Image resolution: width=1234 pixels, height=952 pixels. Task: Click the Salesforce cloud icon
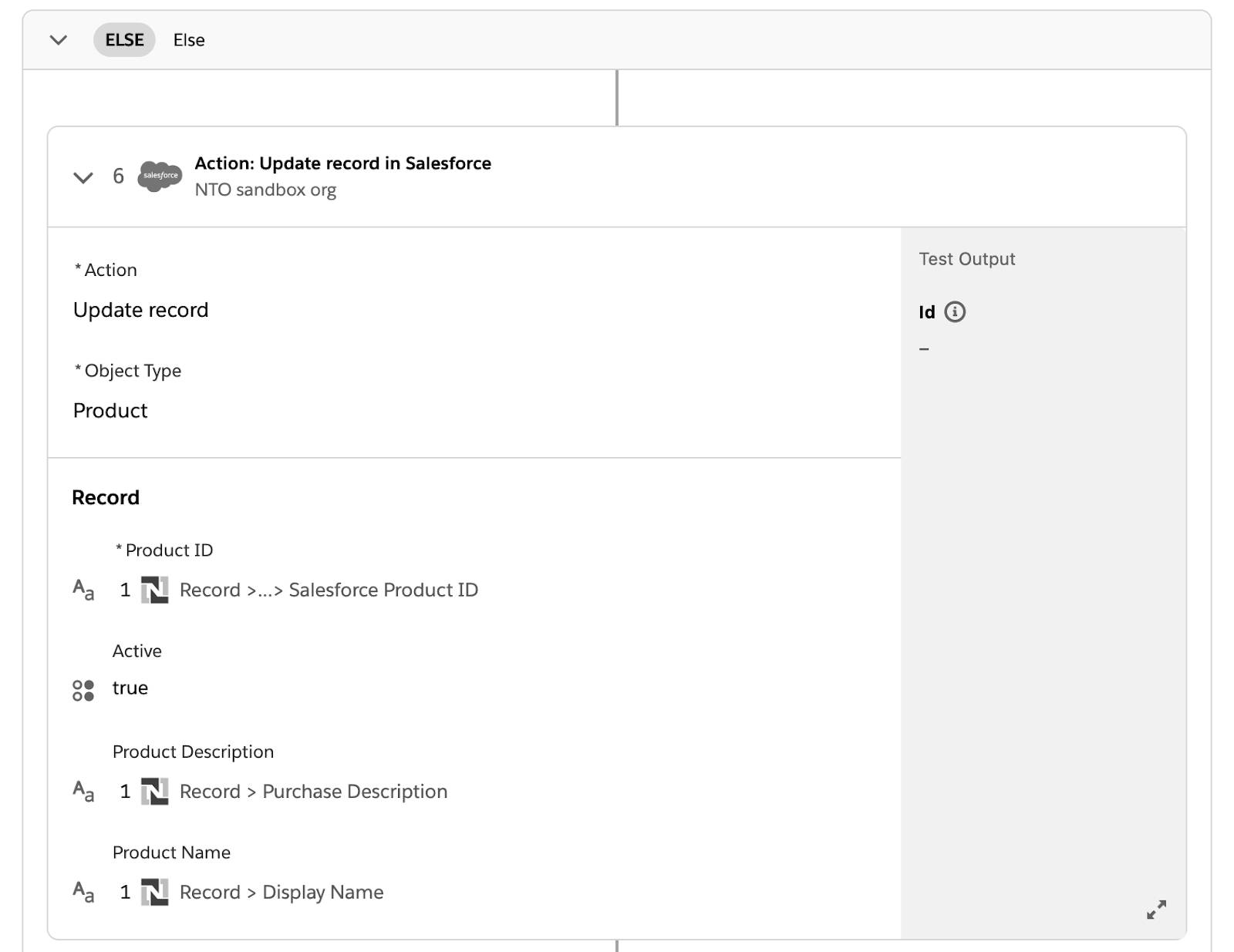point(160,176)
